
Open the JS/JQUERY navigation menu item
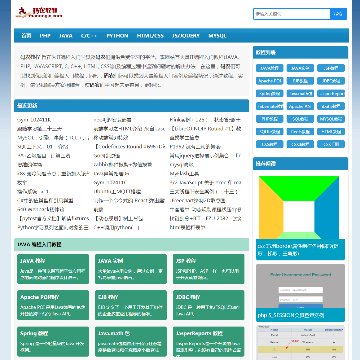click(186, 36)
